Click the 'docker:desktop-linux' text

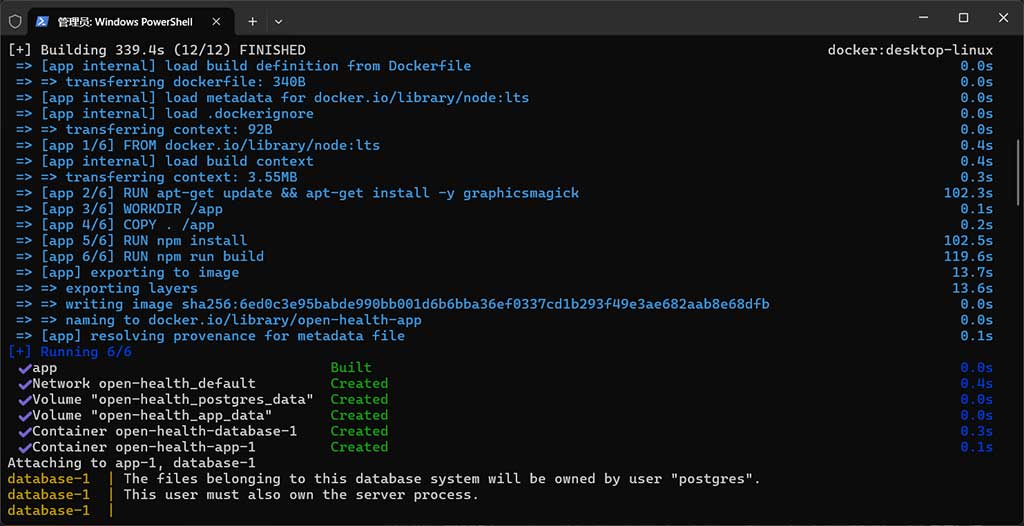click(x=910, y=50)
